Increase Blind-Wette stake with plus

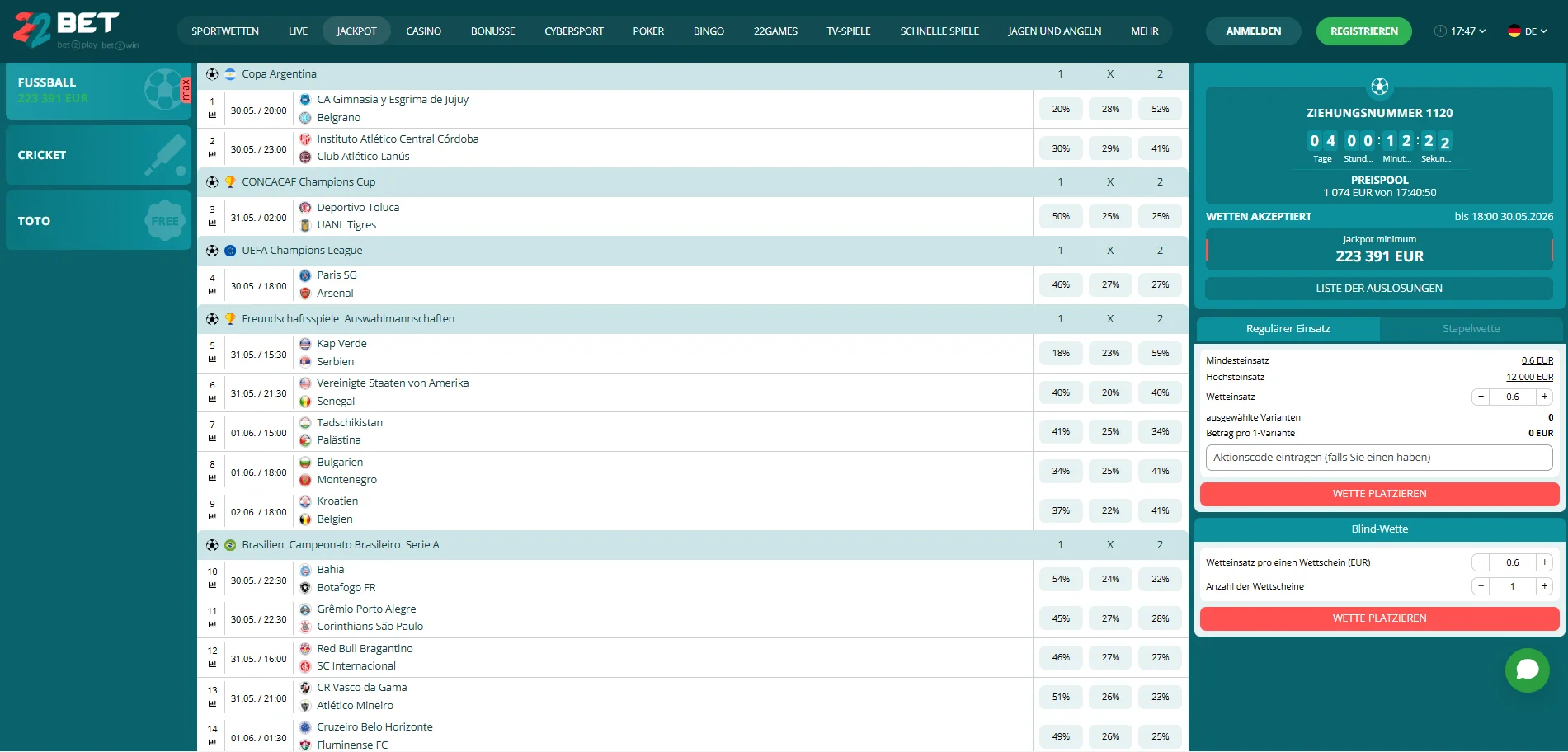tap(1544, 562)
